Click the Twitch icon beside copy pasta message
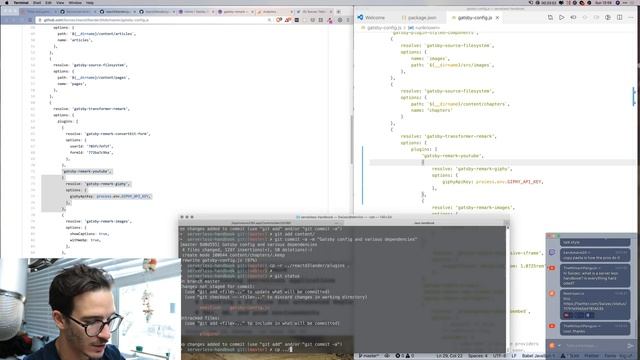Viewport: 640px width, 360px height. click(552, 253)
